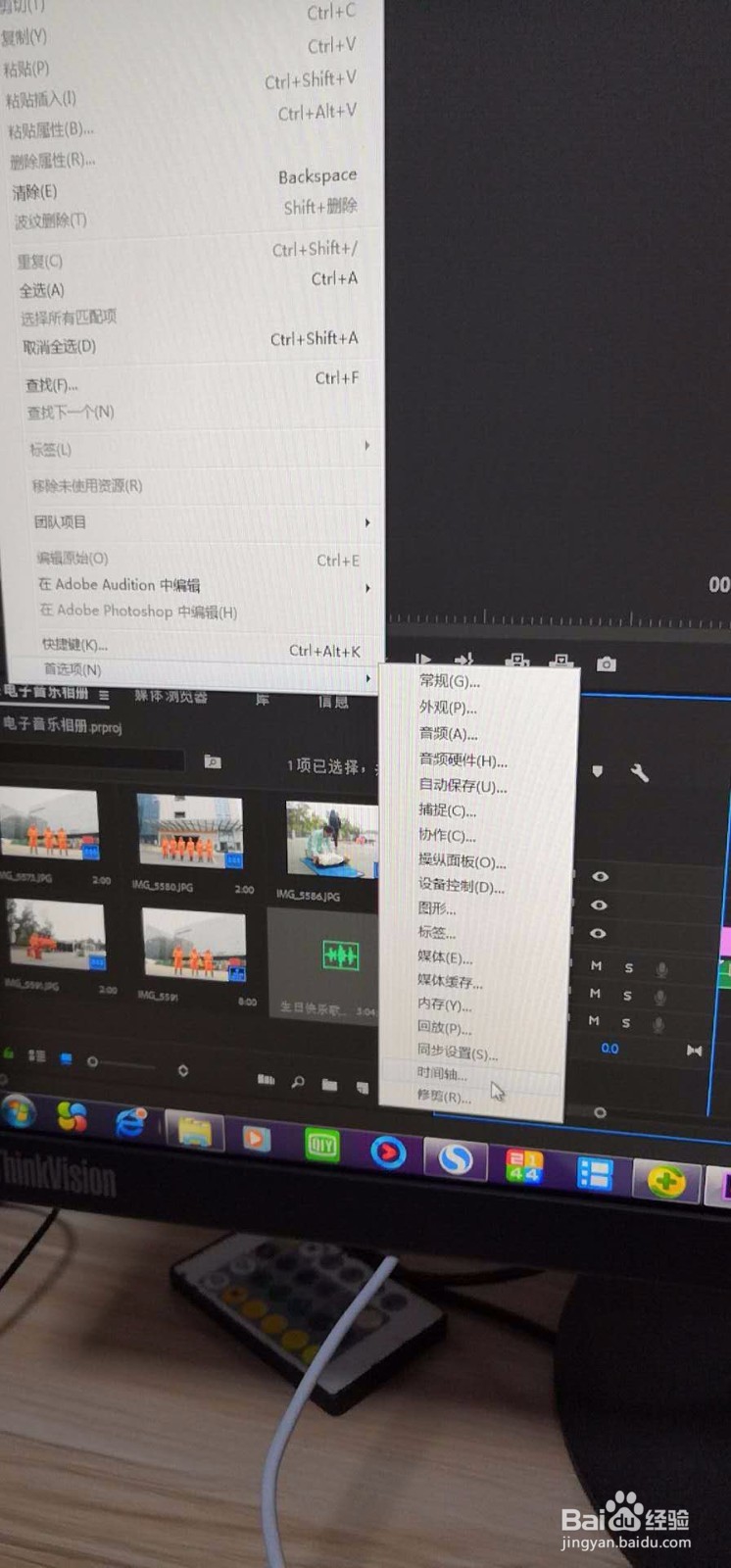Mute the first audio track with M
Viewport: 731px width, 1568px height.
596,965
